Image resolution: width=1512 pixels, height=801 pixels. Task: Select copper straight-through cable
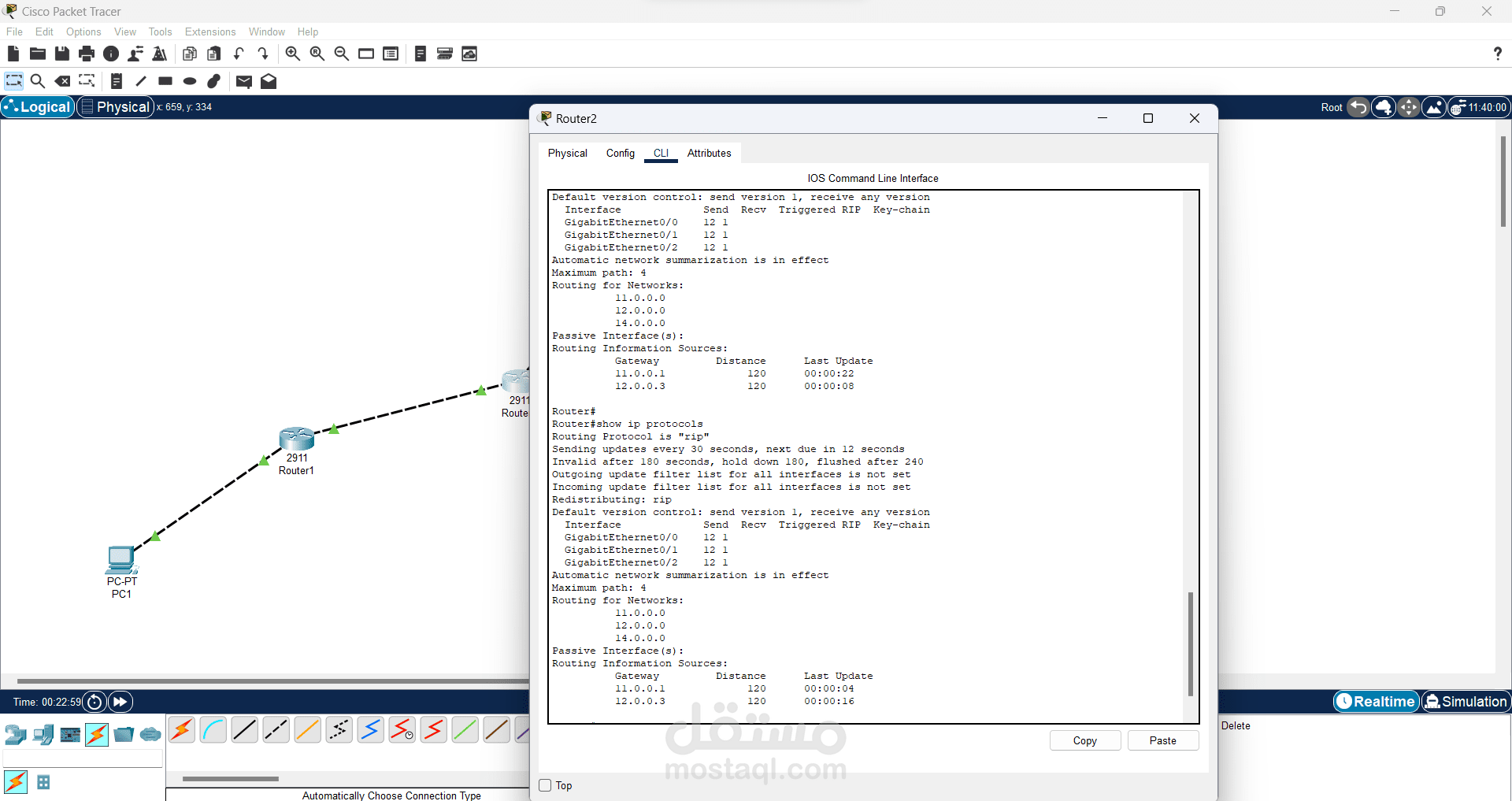coord(245,730)
